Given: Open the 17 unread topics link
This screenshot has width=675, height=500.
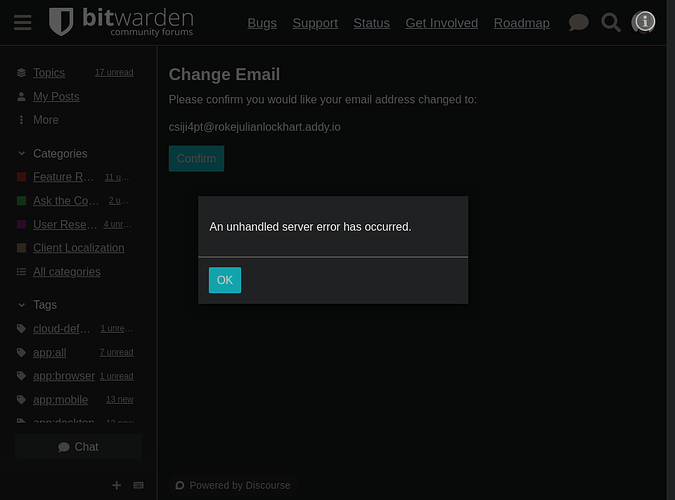Looking at the screenshot, I should pyautogui.click(x=114, y=72).
